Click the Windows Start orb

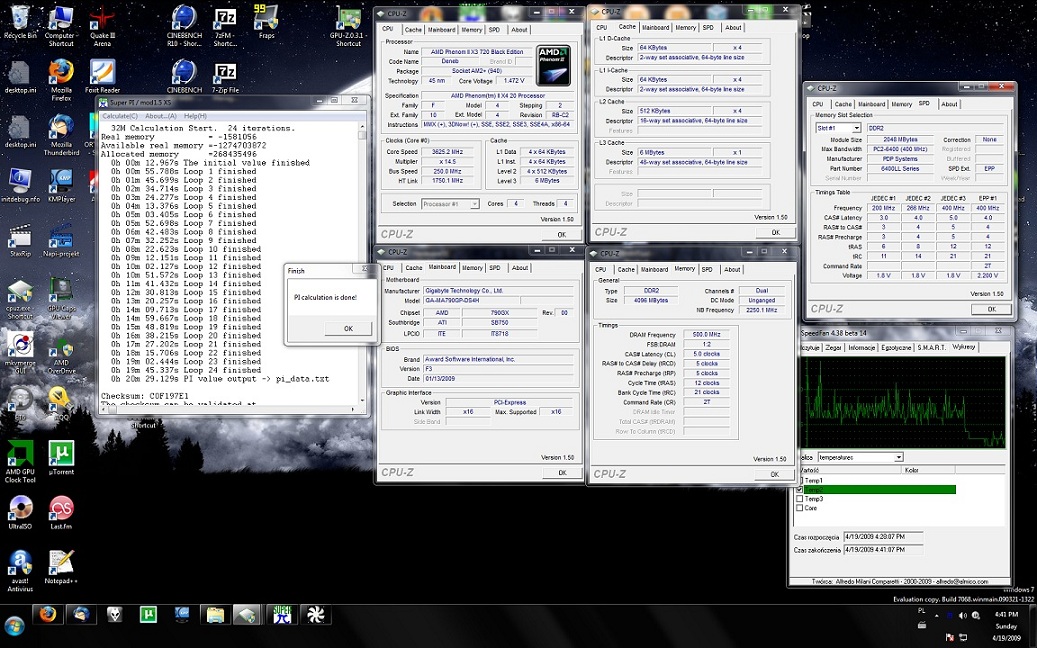pyautogui.click(x=15, y=626)
